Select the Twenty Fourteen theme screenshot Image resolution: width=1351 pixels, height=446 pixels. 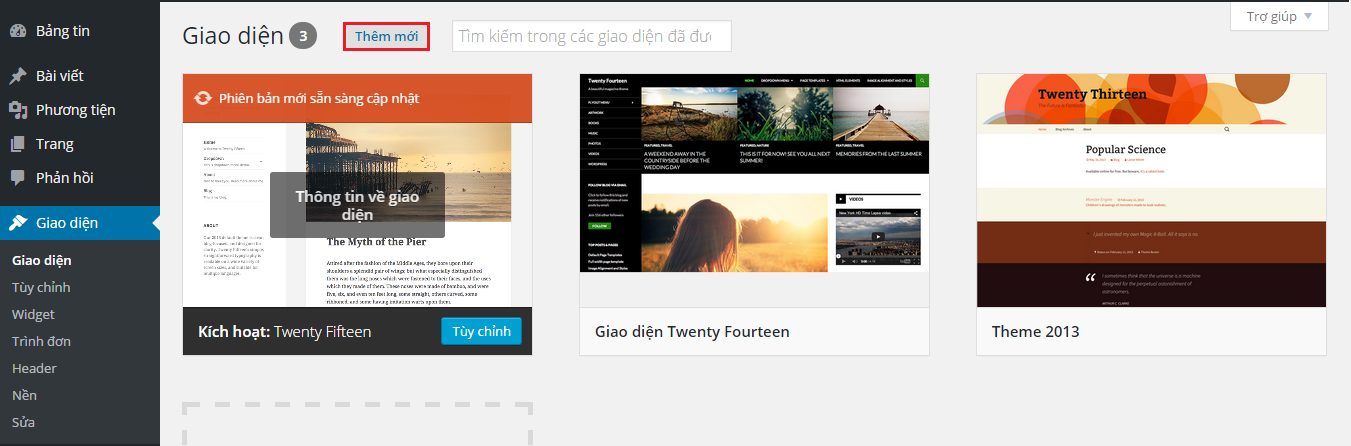pos(754,190)
